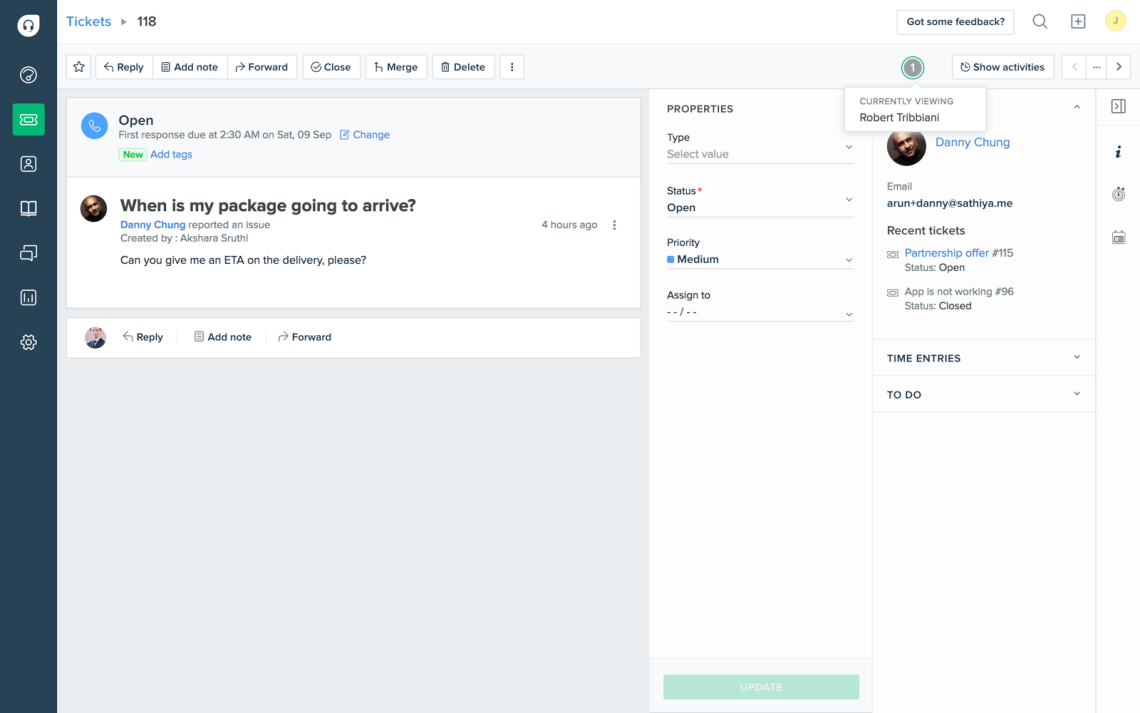Collapse the right-side panel
This screenshot has width=1140, height=713.
(1120, 103)
